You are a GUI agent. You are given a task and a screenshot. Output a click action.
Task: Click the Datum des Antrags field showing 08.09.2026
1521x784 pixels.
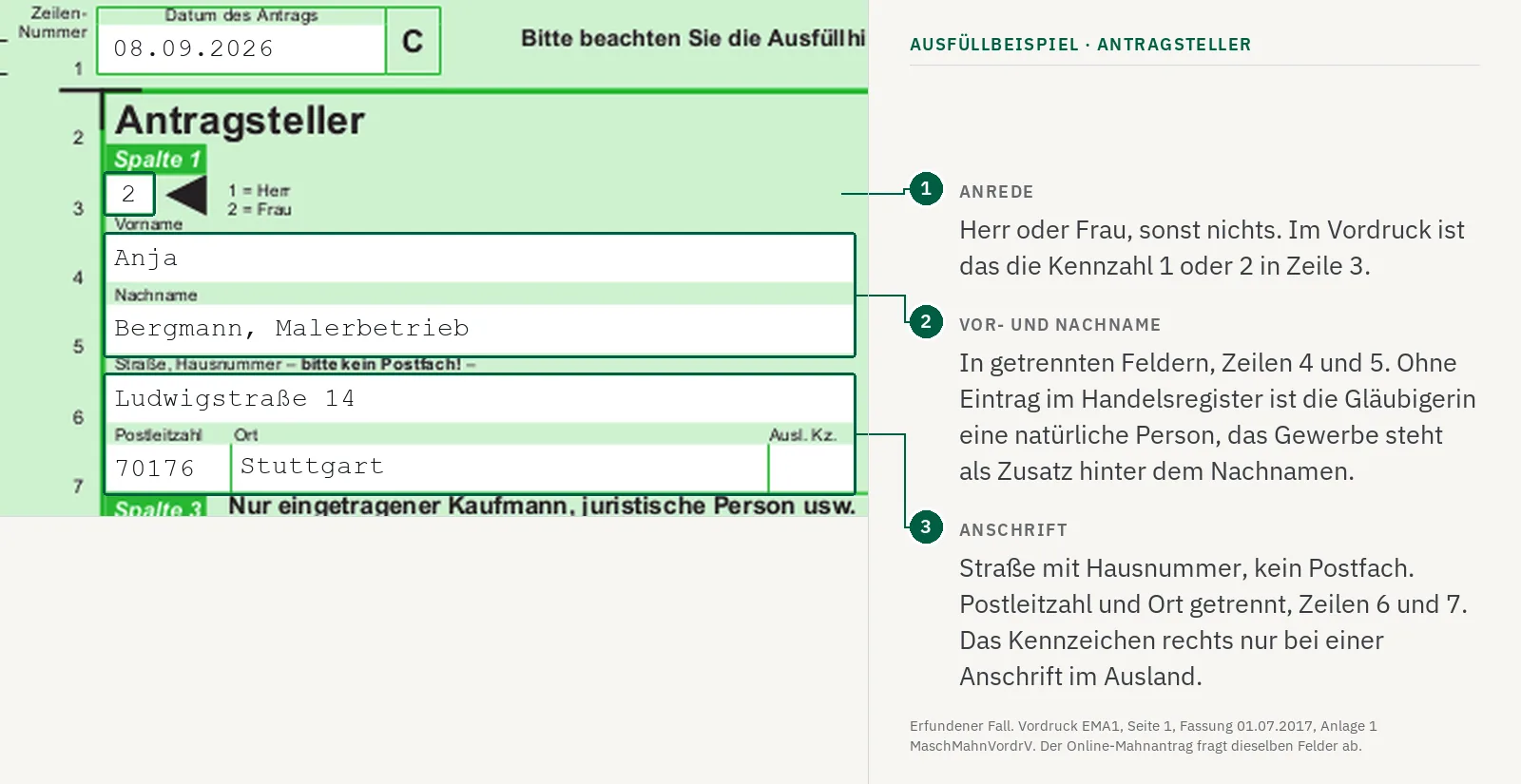click(241, 48)
